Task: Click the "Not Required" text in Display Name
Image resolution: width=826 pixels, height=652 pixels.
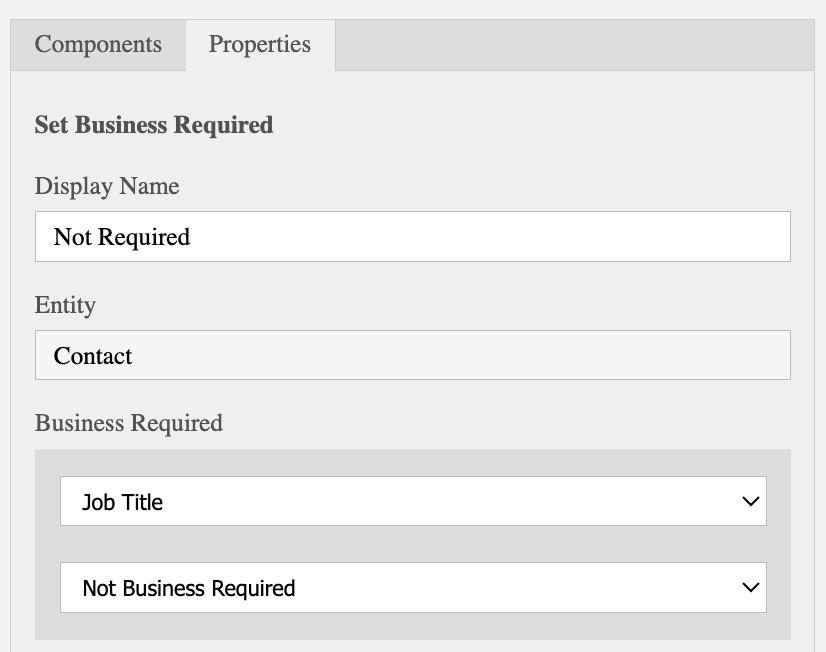Action: 122,237
